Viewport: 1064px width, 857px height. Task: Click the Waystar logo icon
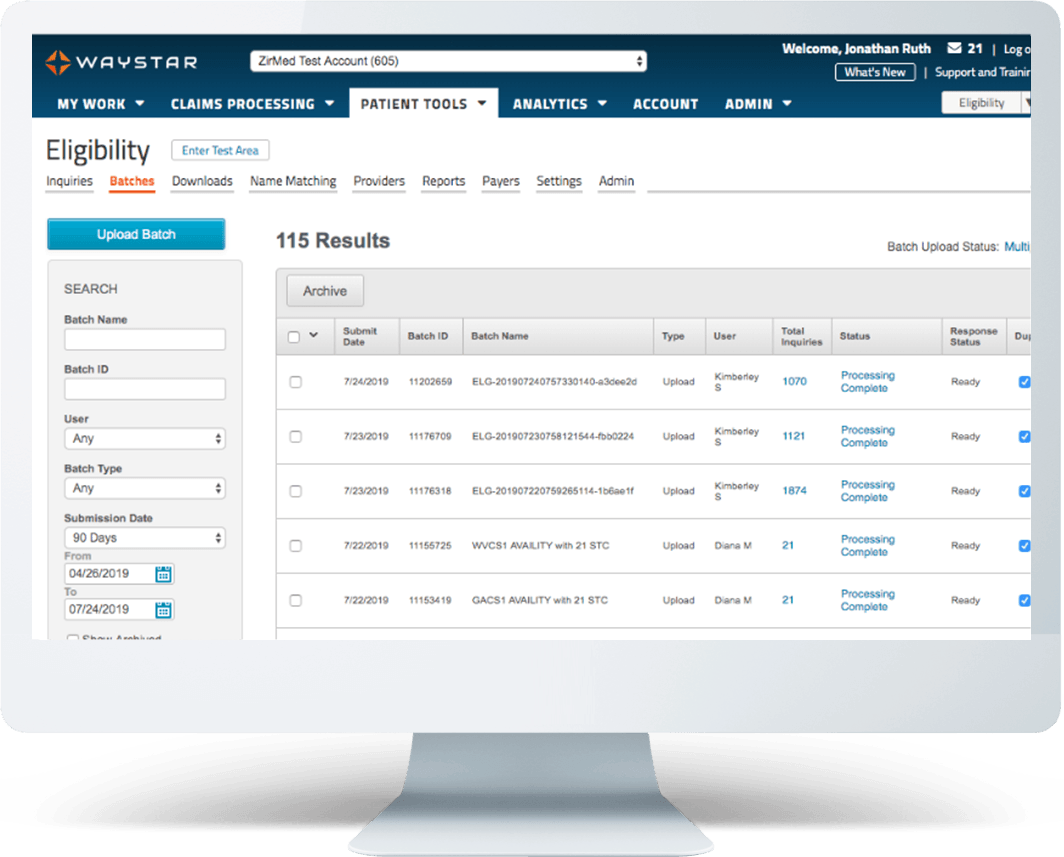click(x=58, y=63)
